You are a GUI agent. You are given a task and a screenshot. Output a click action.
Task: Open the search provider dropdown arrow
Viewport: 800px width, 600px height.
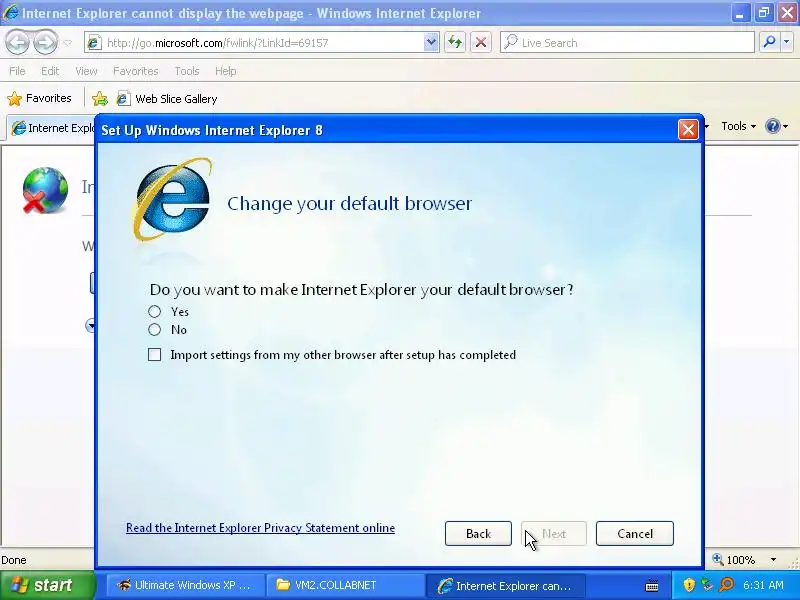[x=787, y=43]
